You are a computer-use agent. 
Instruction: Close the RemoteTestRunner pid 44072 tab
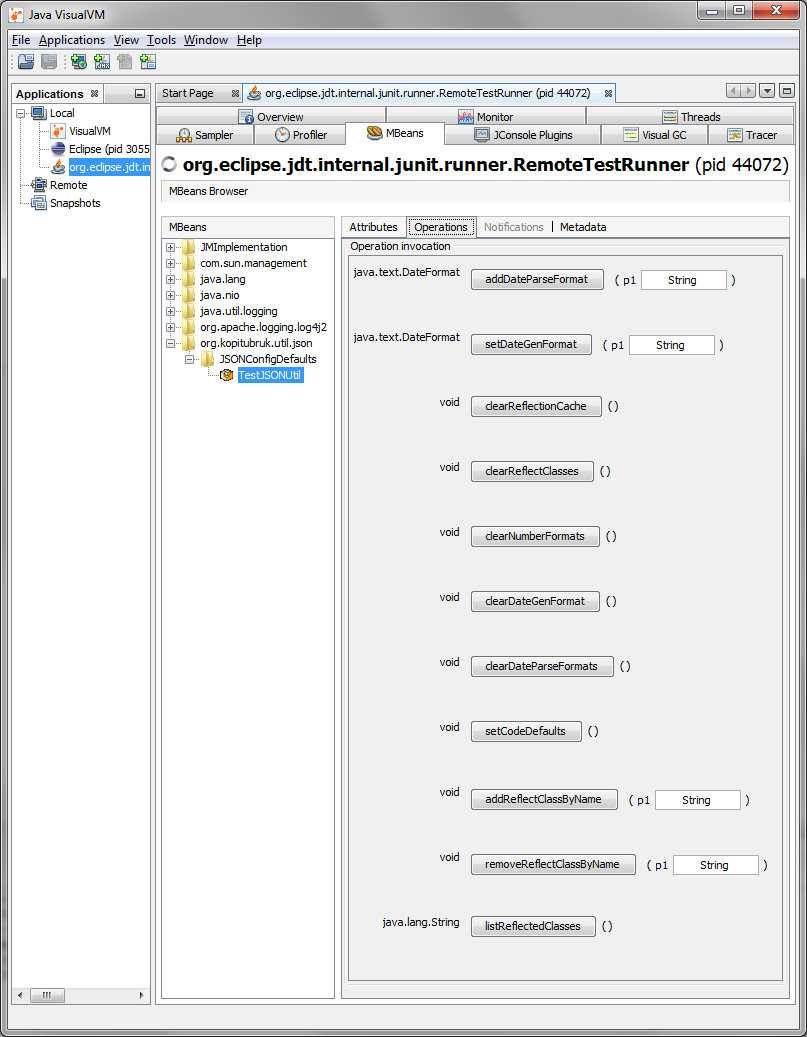608,93
